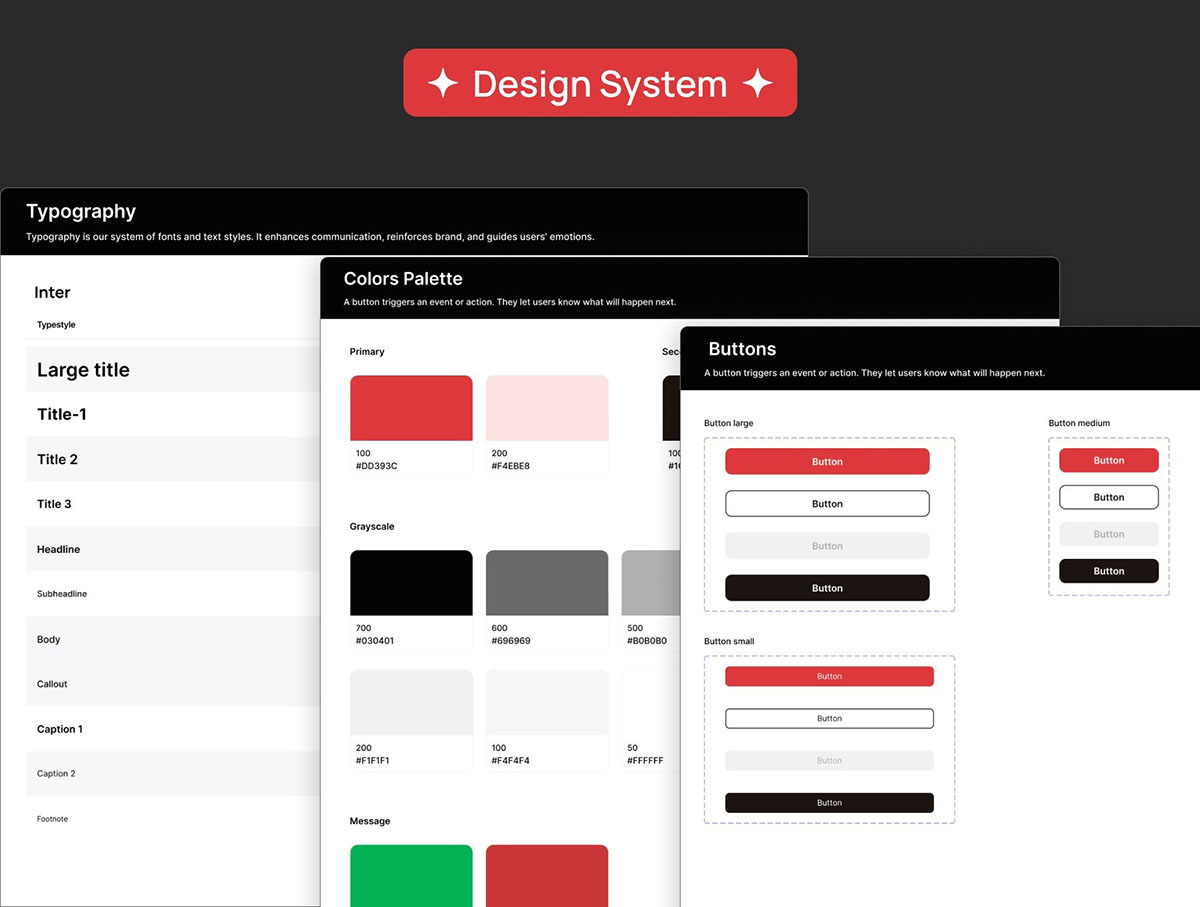This screenshot has height=907, width=1200.
Task: Click the disabled gray large Button
Action: [x=827, y=546]
